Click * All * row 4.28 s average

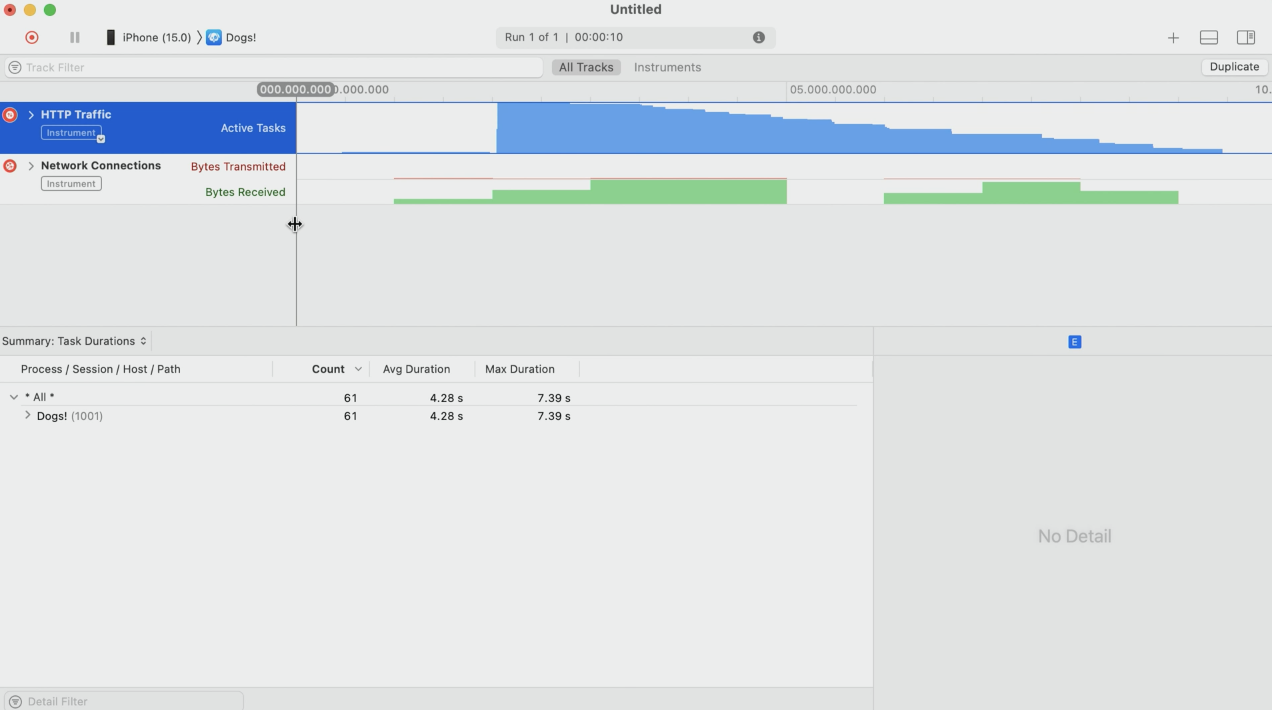[x=446, y=397]
